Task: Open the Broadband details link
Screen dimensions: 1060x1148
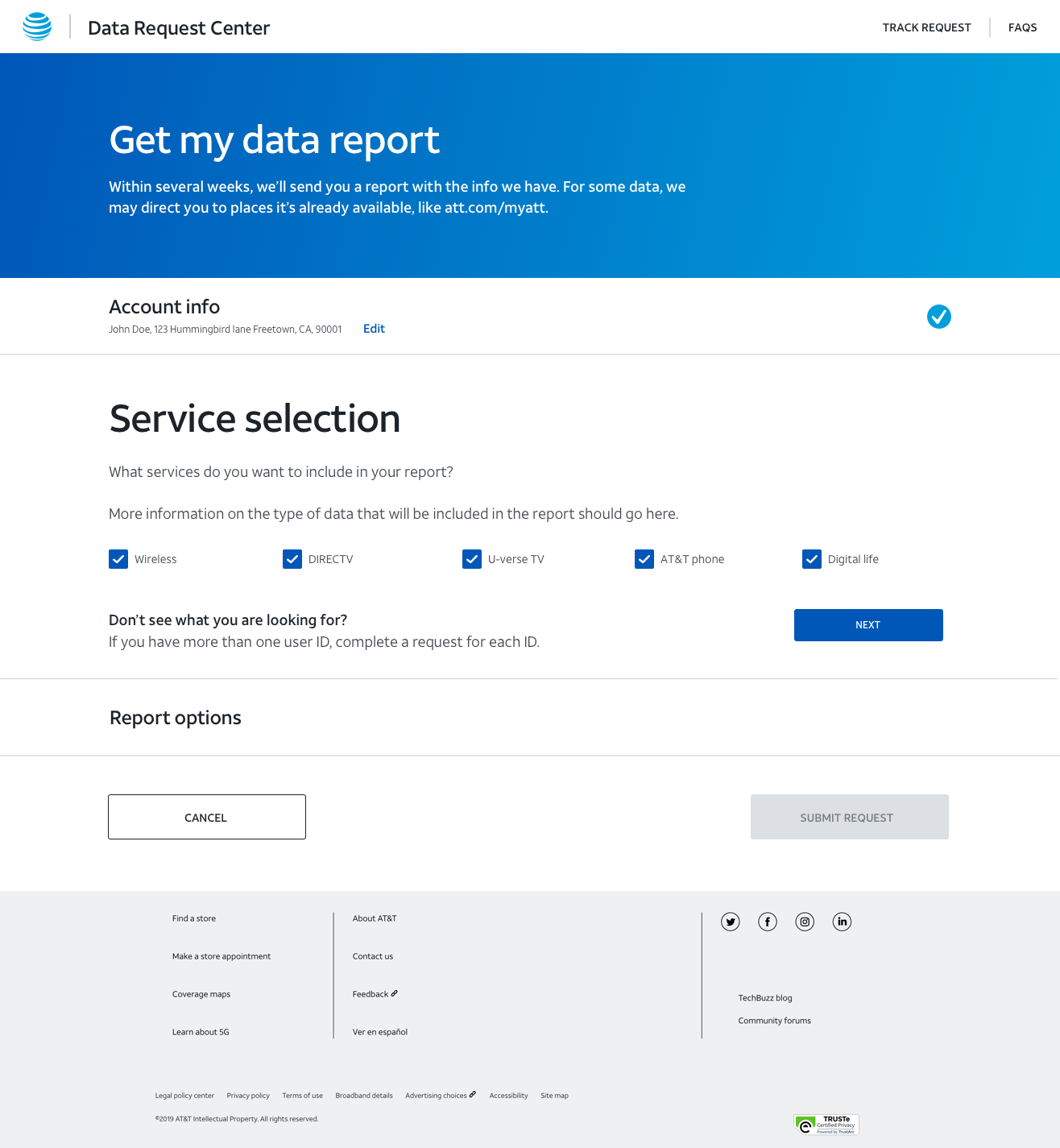Action: pyautogui.click(x=364, y=1096)
